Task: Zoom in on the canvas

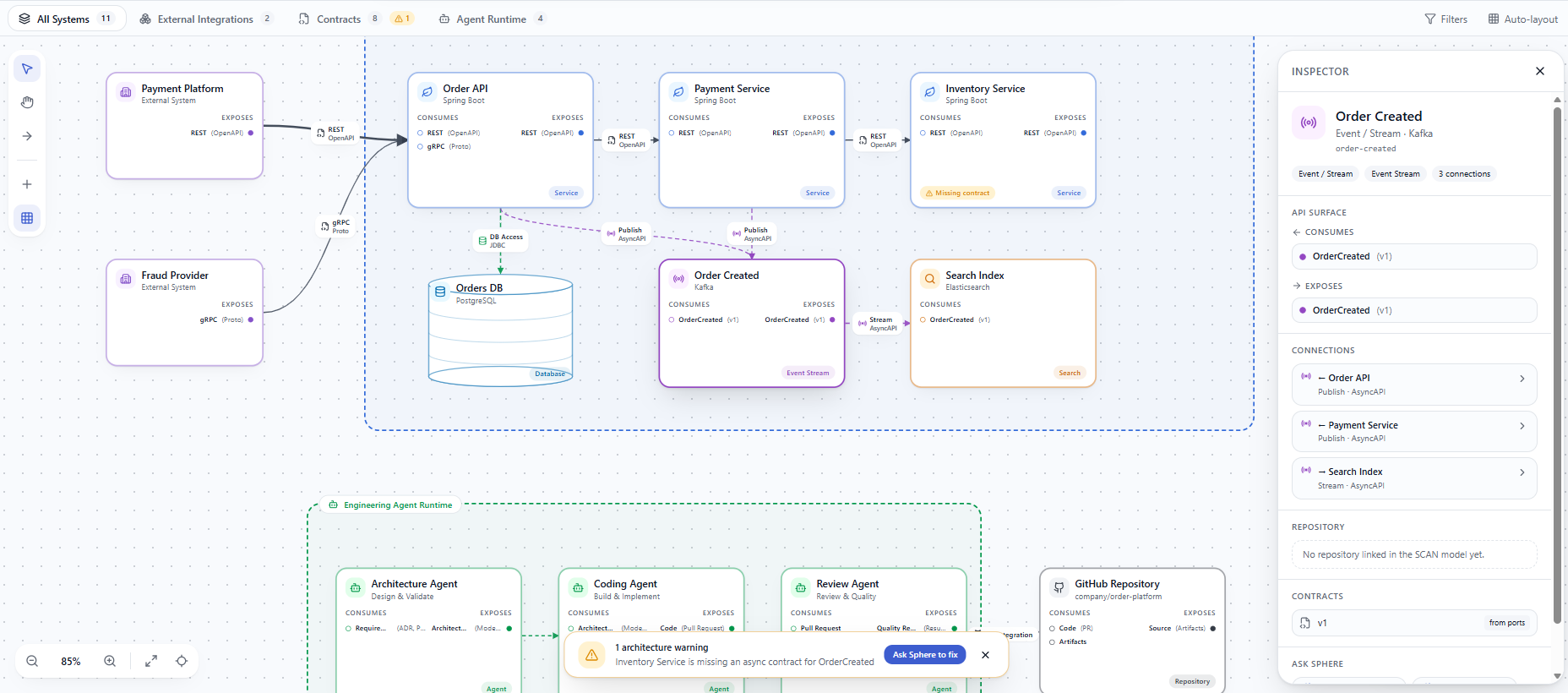Action: click(110, 661)
